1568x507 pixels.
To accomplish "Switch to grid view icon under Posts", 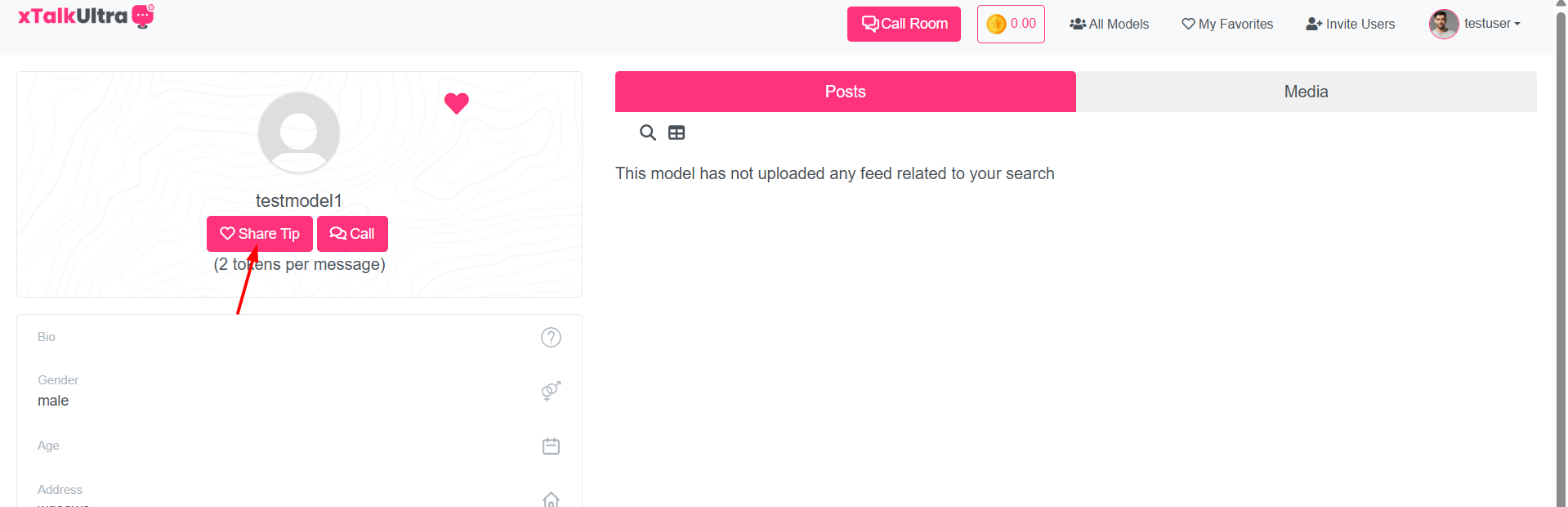I will click(x=677, y=132).
